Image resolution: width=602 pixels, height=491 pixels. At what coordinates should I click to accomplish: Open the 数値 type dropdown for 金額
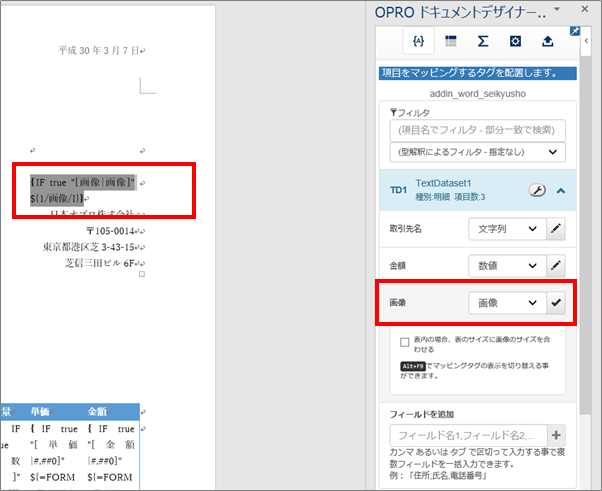505,265
